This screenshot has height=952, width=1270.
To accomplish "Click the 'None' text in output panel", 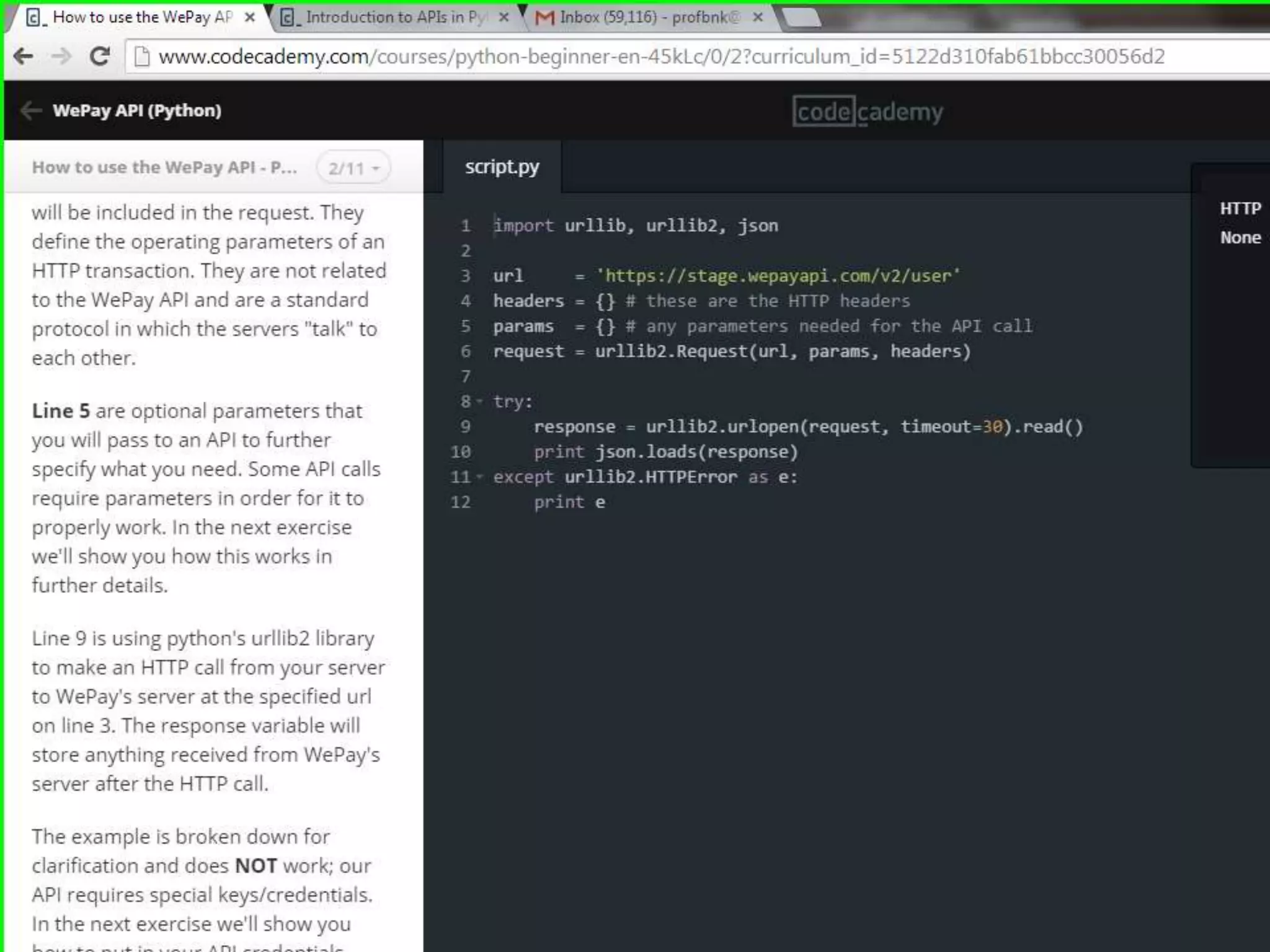I will click(x=1240, y=237).
